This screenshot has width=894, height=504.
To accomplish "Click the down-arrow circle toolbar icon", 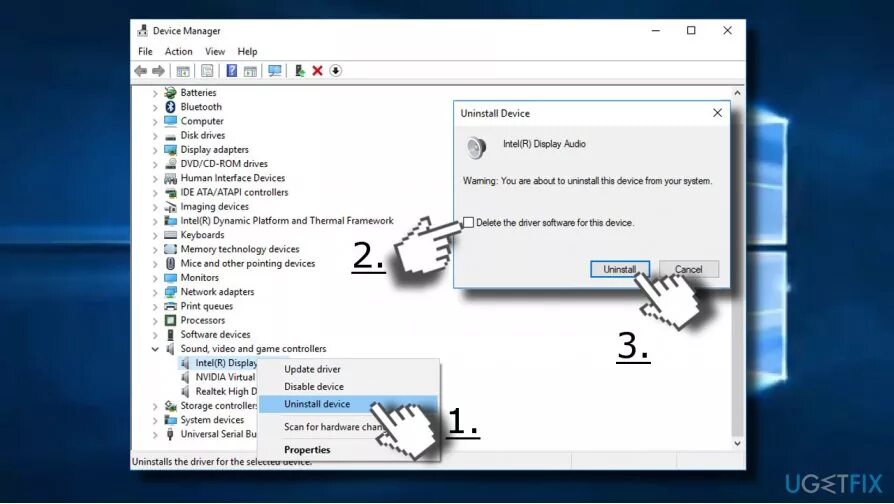I will [x=336, y=71].
